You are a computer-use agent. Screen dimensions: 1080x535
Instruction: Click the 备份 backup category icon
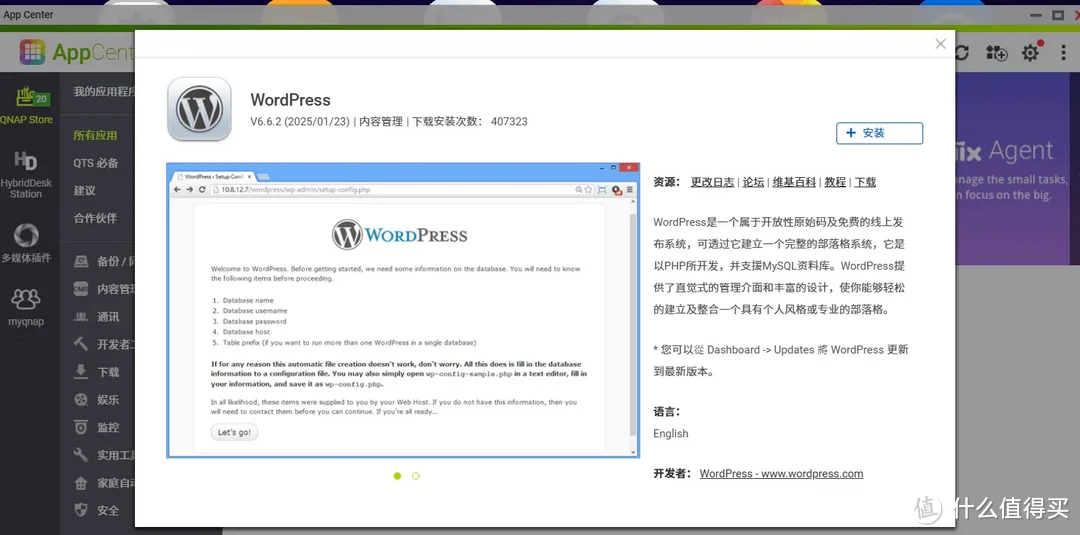(81, 262)
